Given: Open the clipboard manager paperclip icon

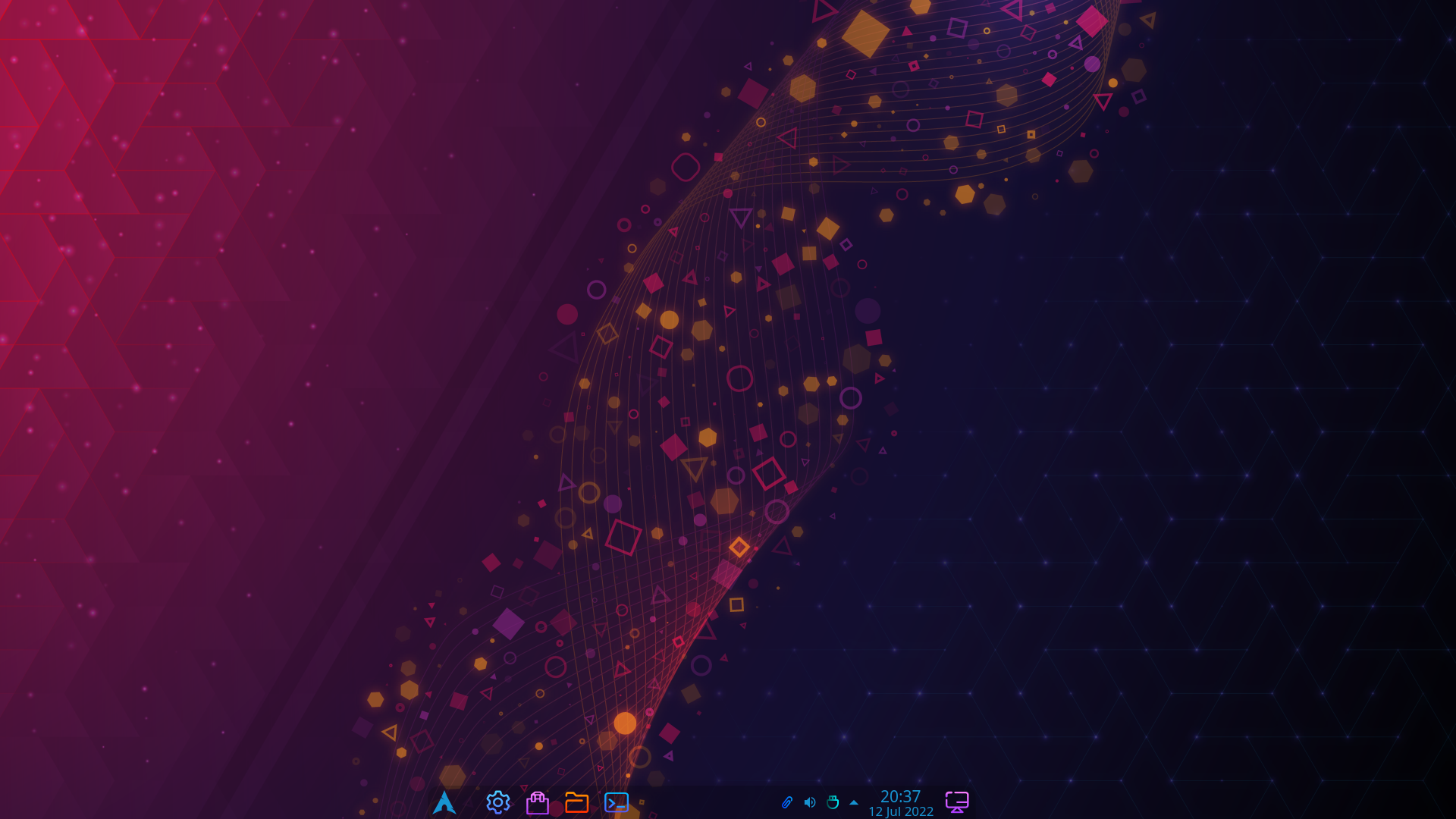Looking at the screenshot, I should (787, 802).
